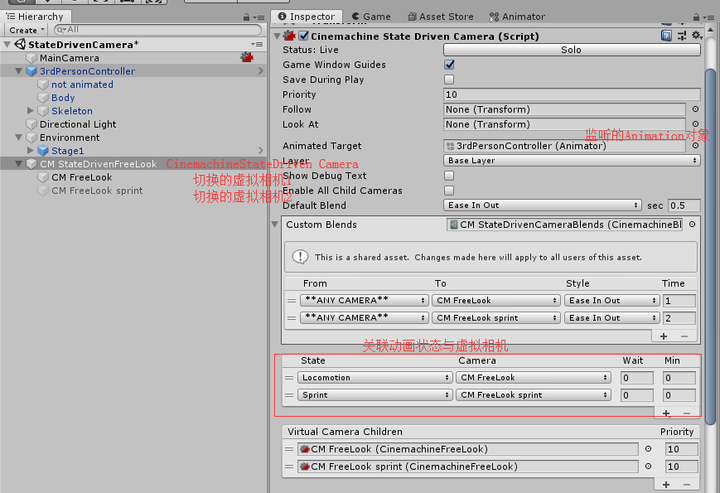The image size is (720, 493).
Task: Open the Layer dropdown showing Base Layer
Action: (572, 160)
